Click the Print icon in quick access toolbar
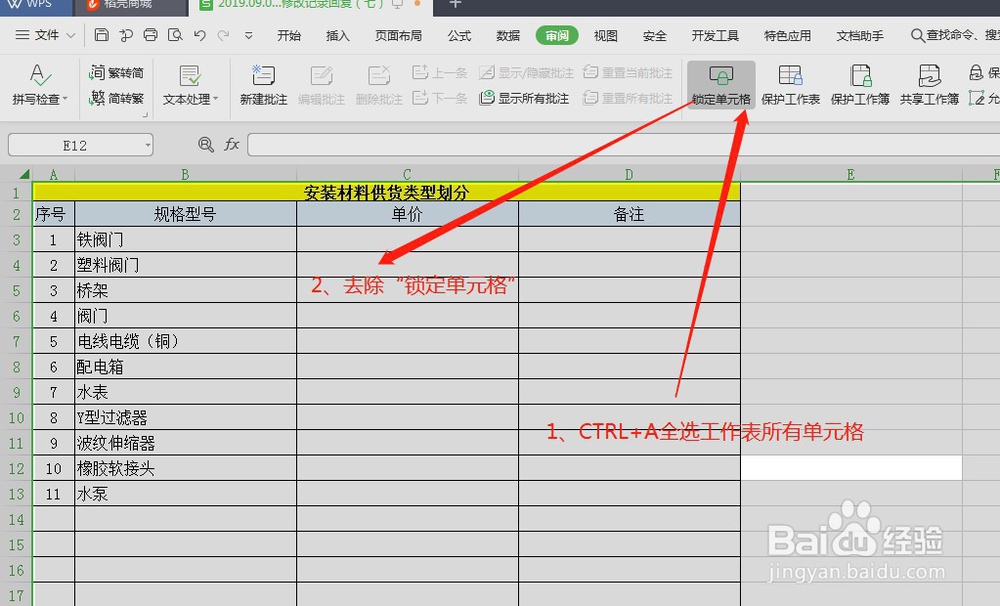This screenshot has width=1000, height=606. click(x=151, y=34)
